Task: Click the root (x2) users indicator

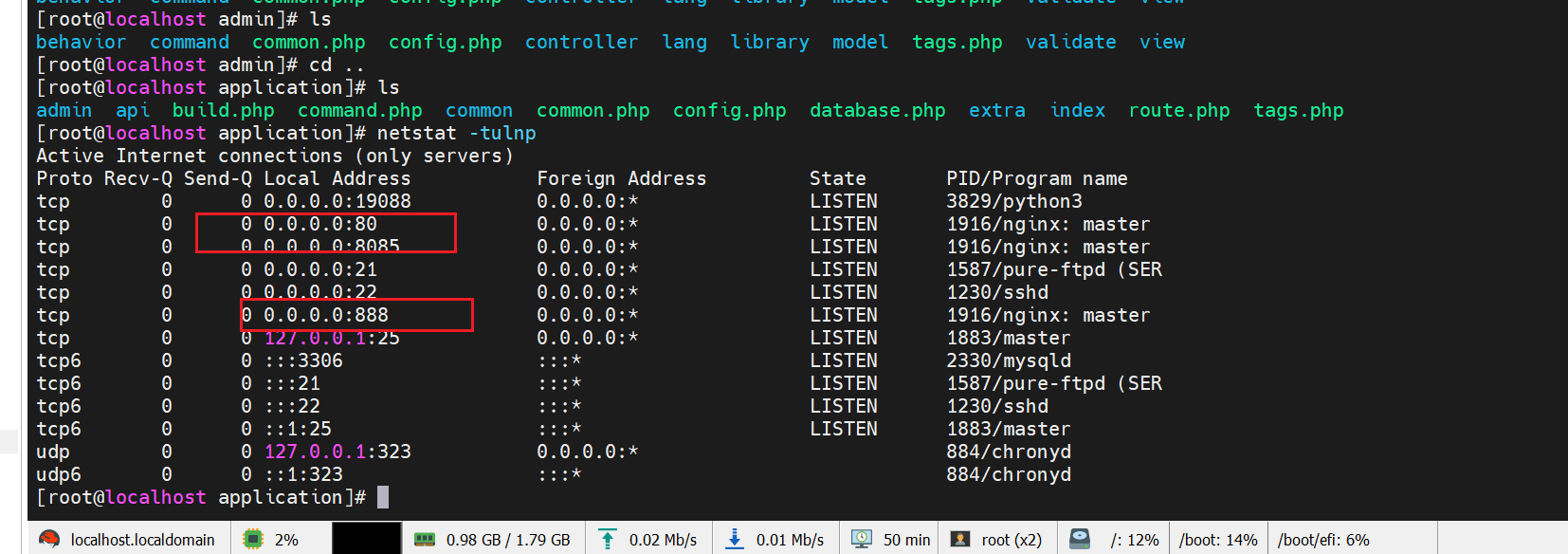Action: [1012, 540]
